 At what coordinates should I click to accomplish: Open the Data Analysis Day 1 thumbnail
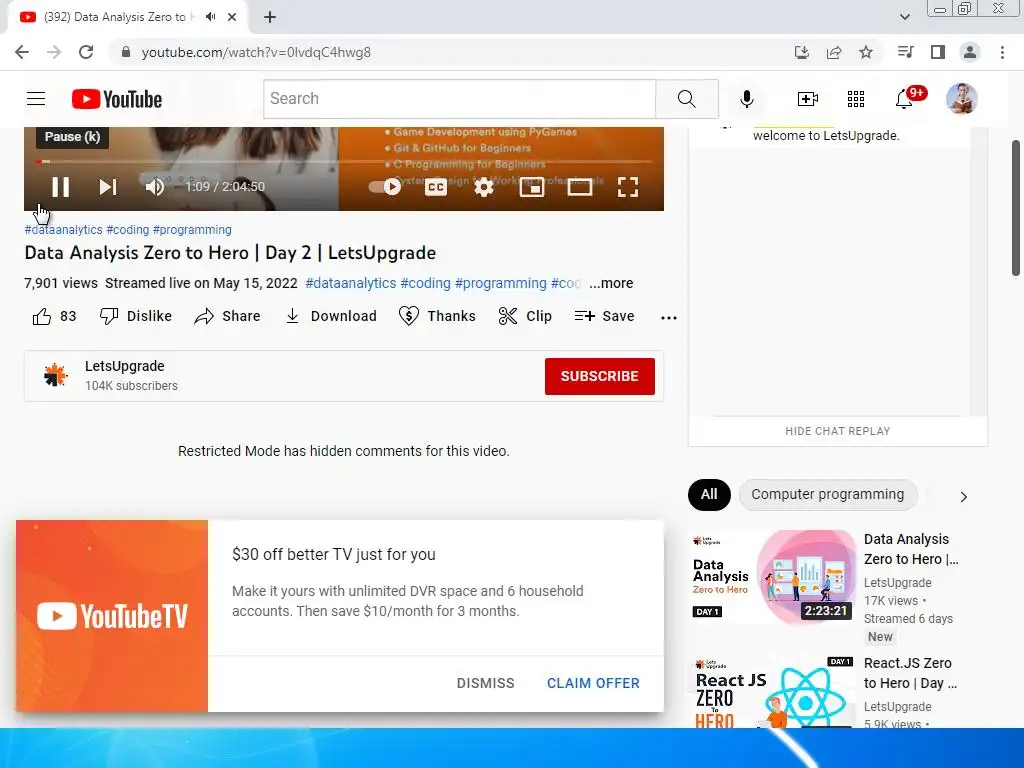pyautogui.click(x=773, y=577)
